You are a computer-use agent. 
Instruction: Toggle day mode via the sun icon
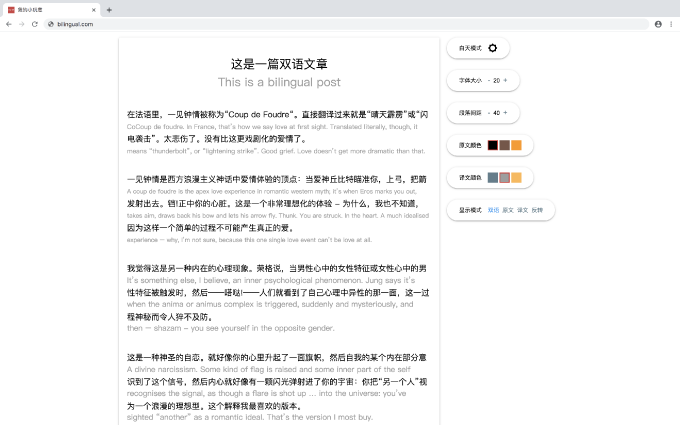tap(493, 48)
